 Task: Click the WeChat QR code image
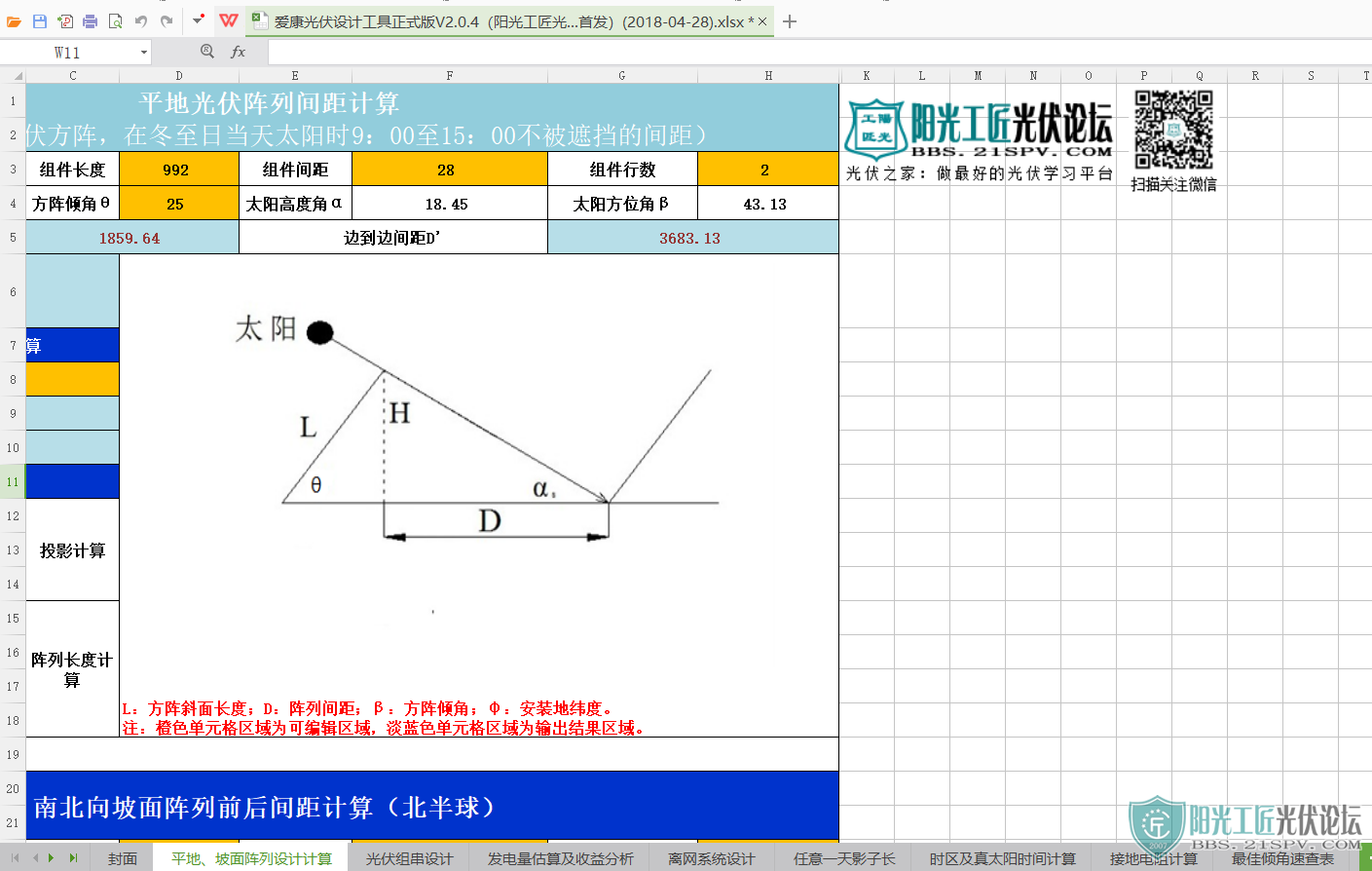tap(1173, 129)
